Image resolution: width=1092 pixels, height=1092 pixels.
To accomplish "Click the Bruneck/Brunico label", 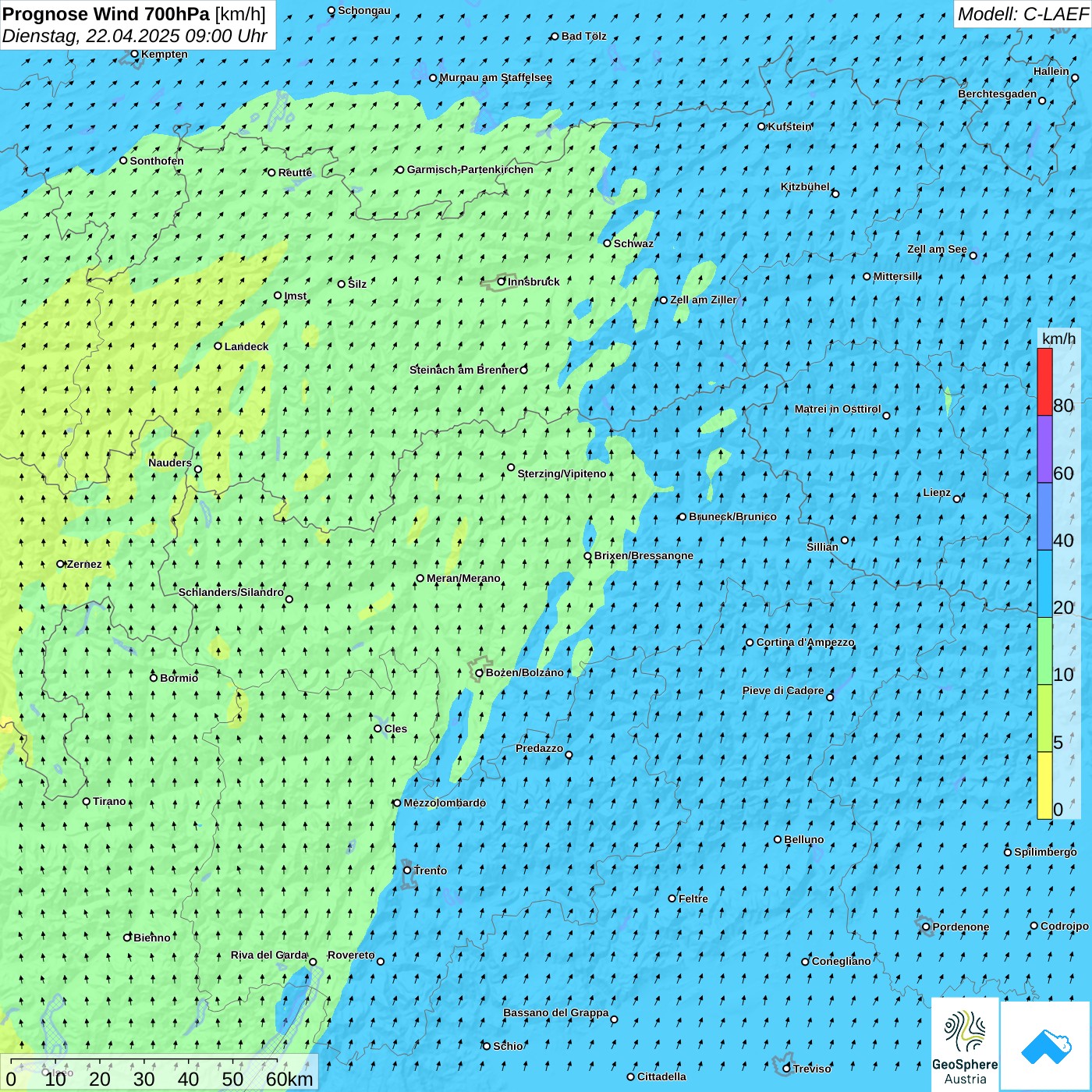I will coord(732,516).
